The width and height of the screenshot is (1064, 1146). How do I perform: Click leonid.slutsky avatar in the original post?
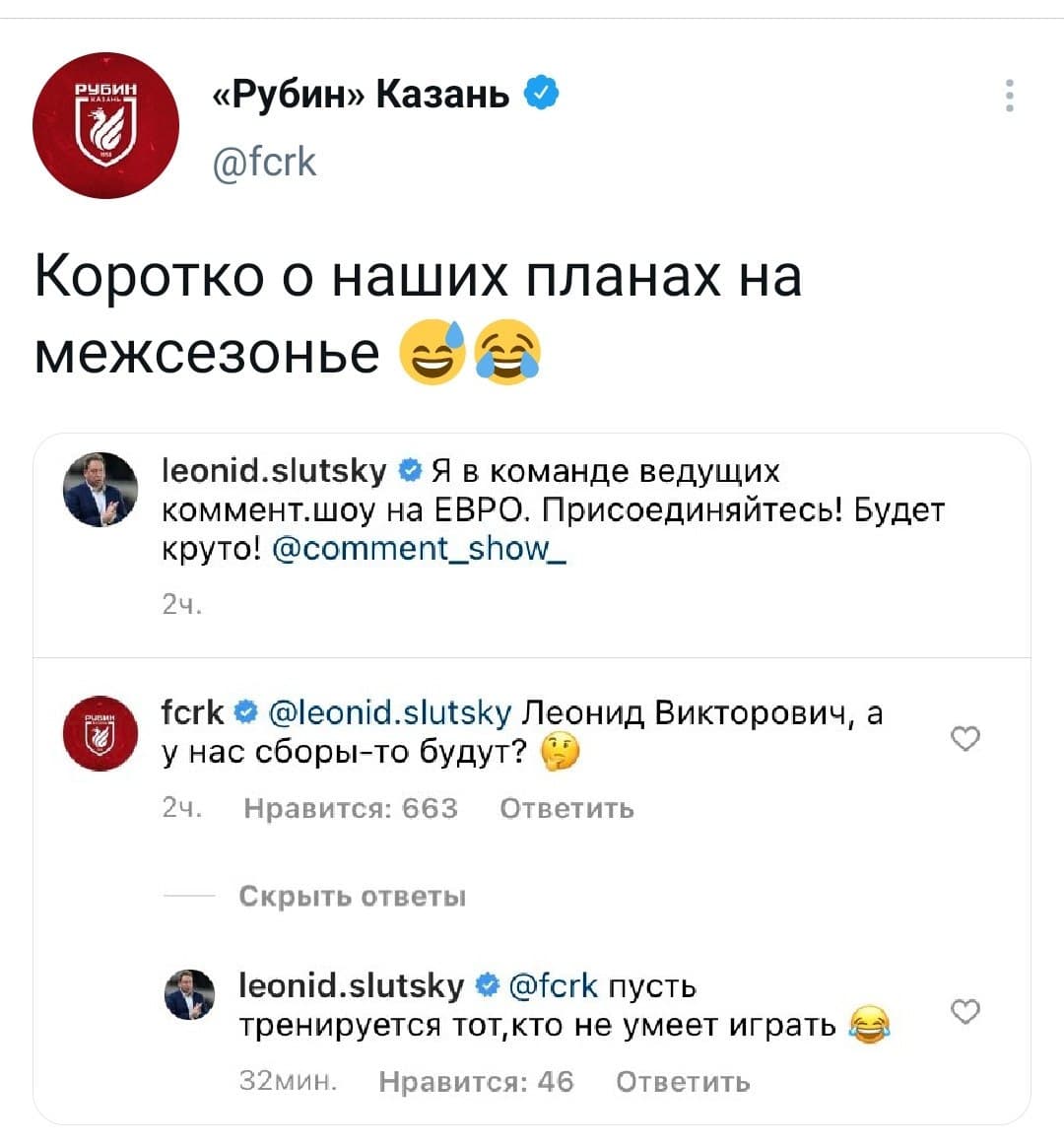click(x=100, y=489)
